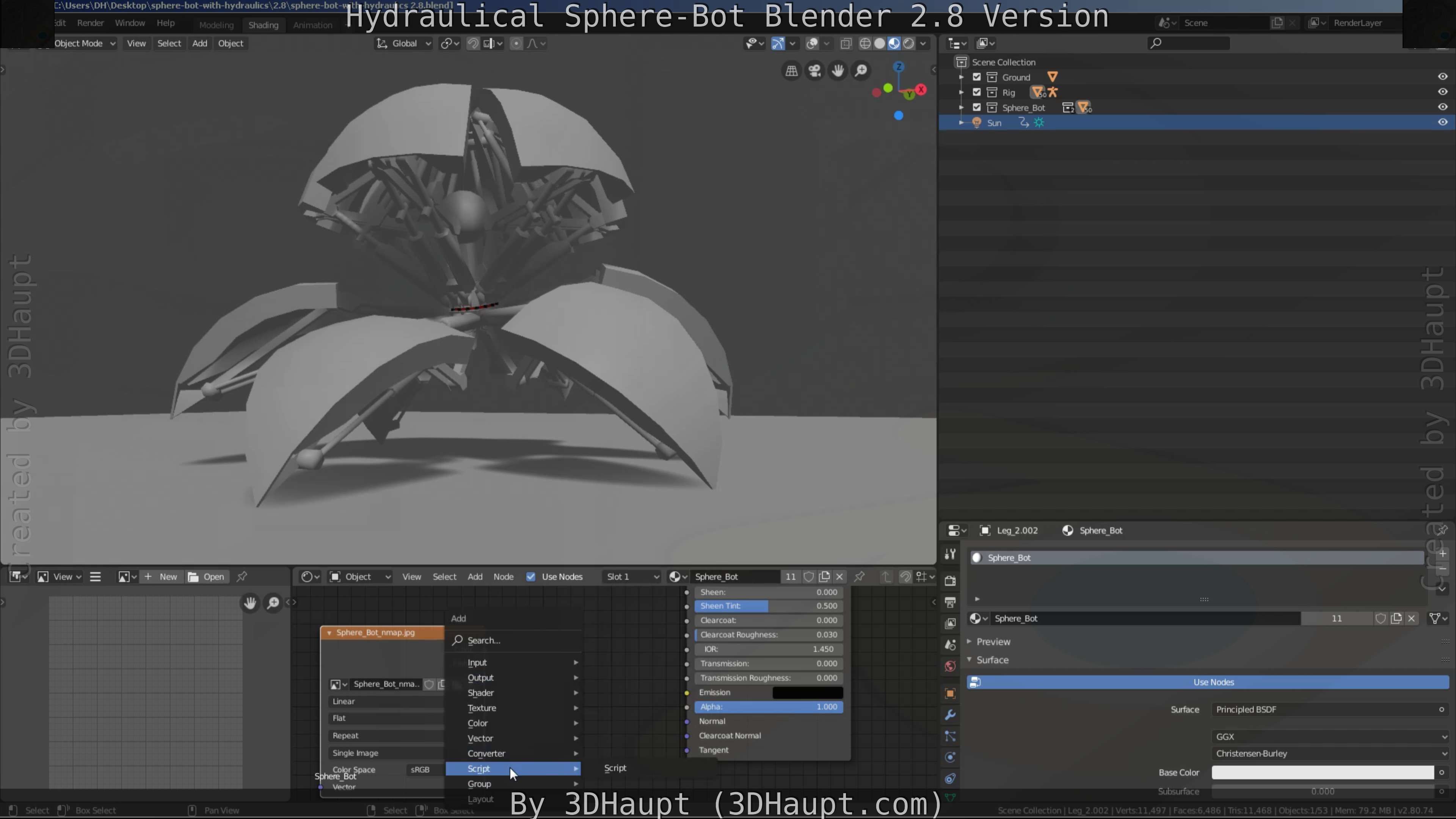Adjust Sheen Tint slider on Principled node

tap(769, 606)
